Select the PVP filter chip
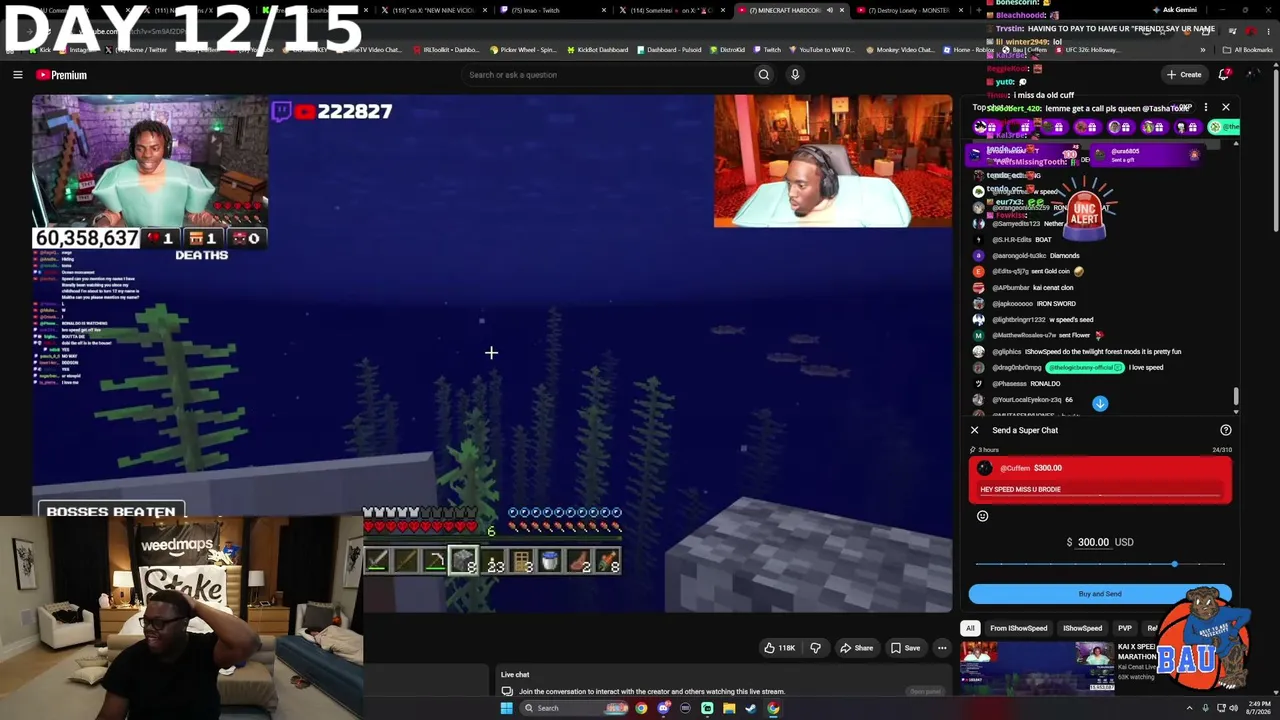The height and width of the screenshot is (720, 1280). click(1125, 628)
